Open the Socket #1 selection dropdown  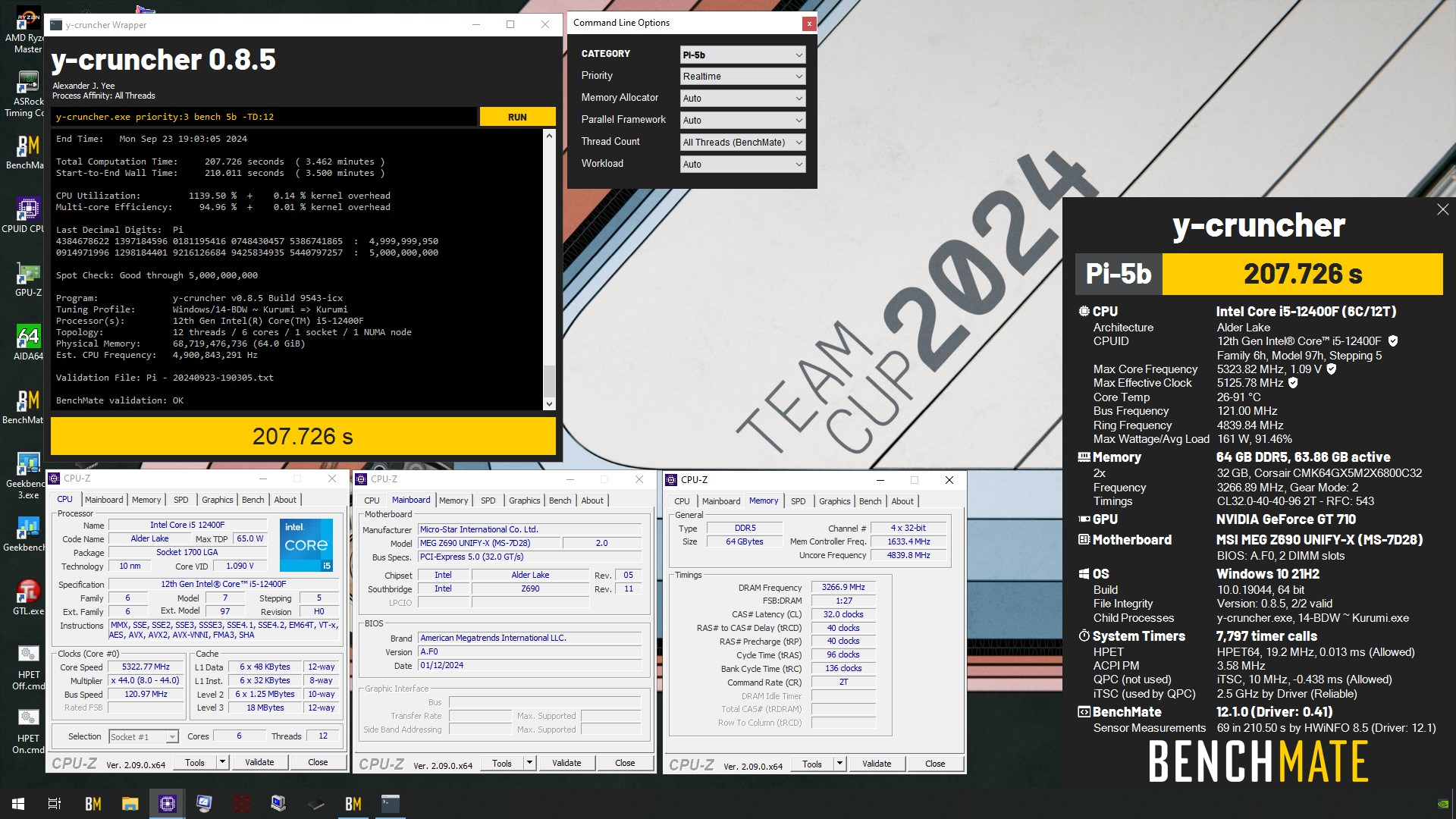(143, 736)
